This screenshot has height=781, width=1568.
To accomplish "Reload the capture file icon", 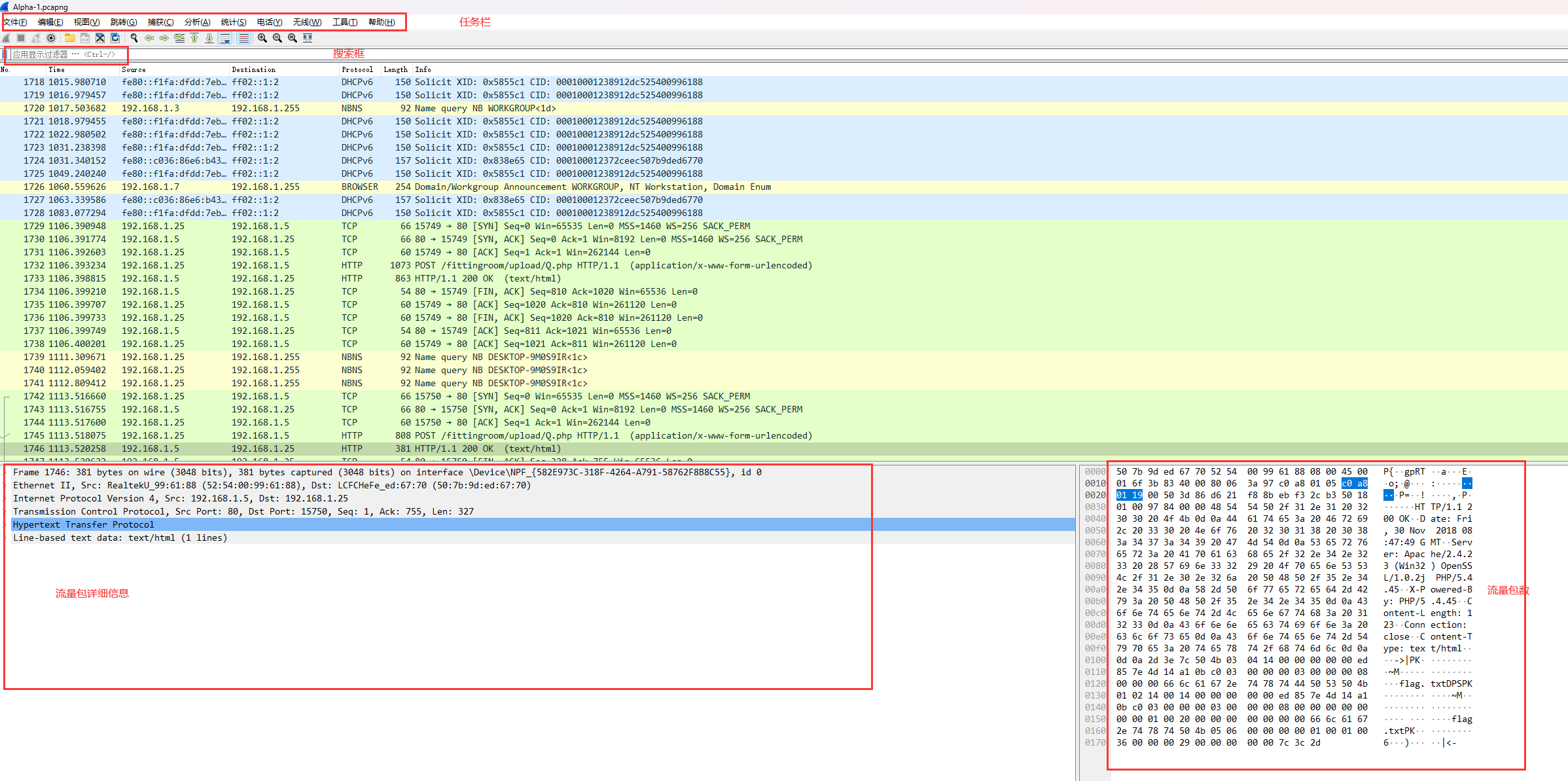I will [115, 38].
